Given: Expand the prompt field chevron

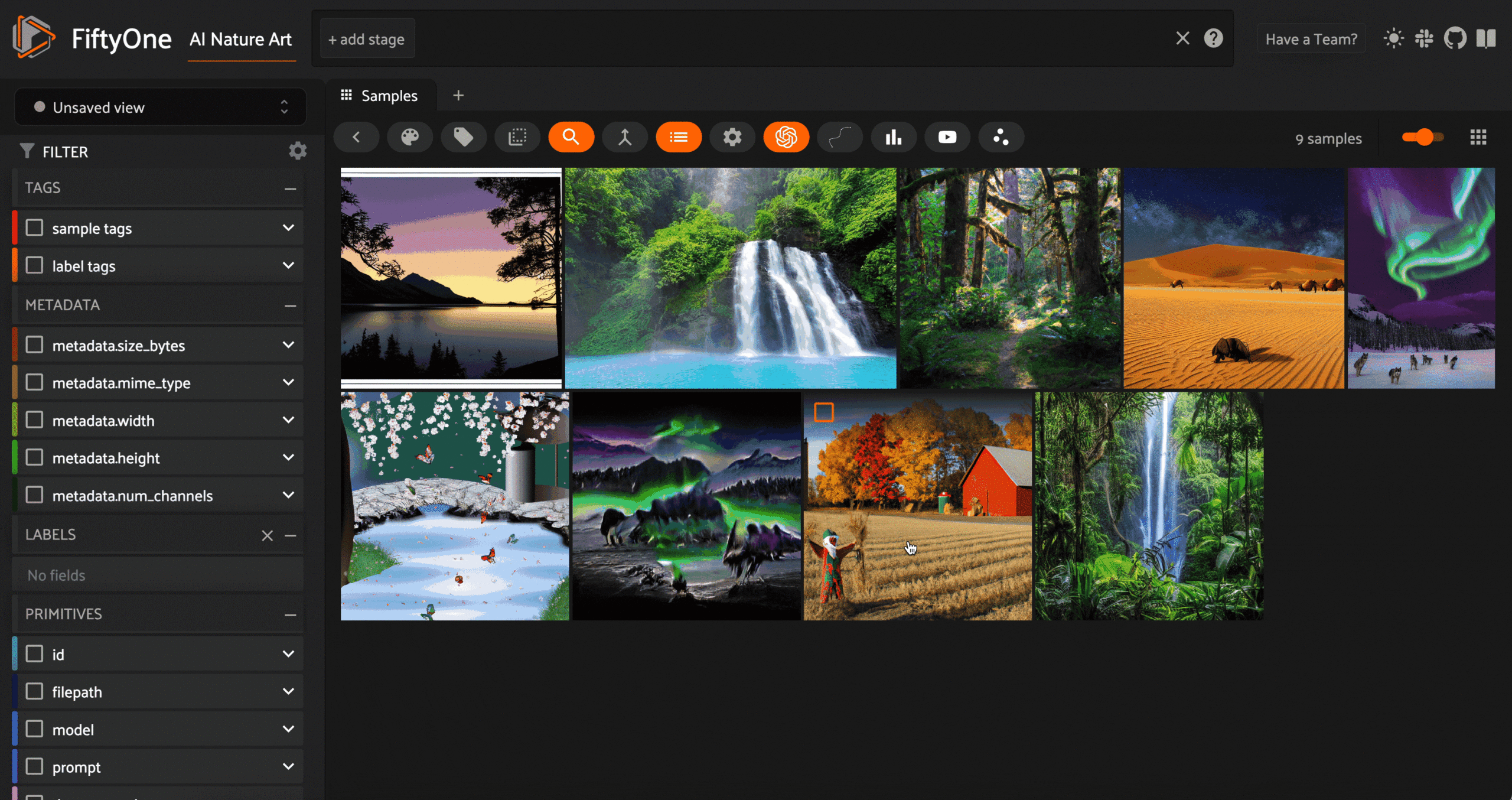Looking at the screenshot, I should tap(288, 766).
